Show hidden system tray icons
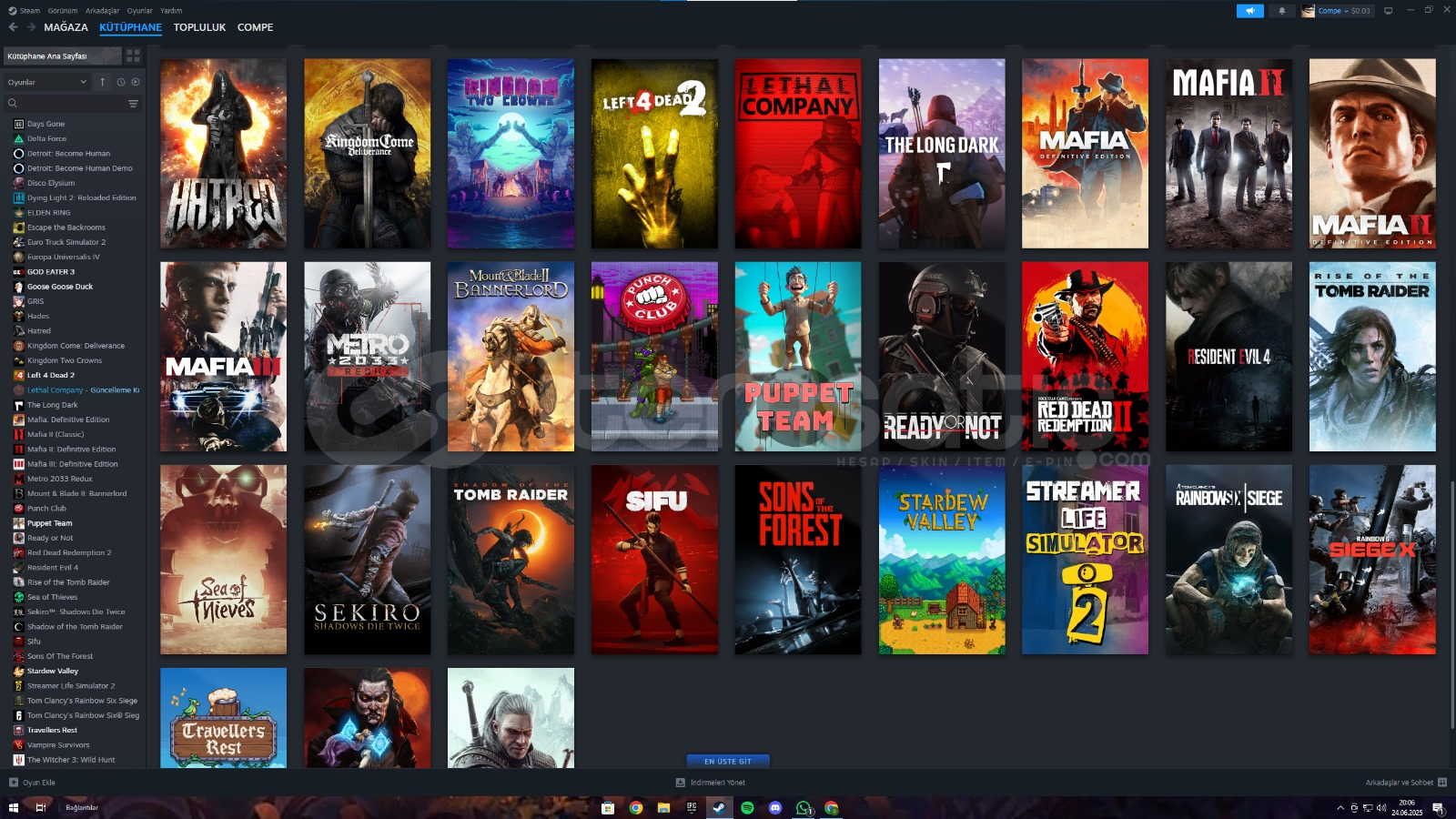Screen dimensions: 1456x819 pyautogui.click(x=1340, y=807)
